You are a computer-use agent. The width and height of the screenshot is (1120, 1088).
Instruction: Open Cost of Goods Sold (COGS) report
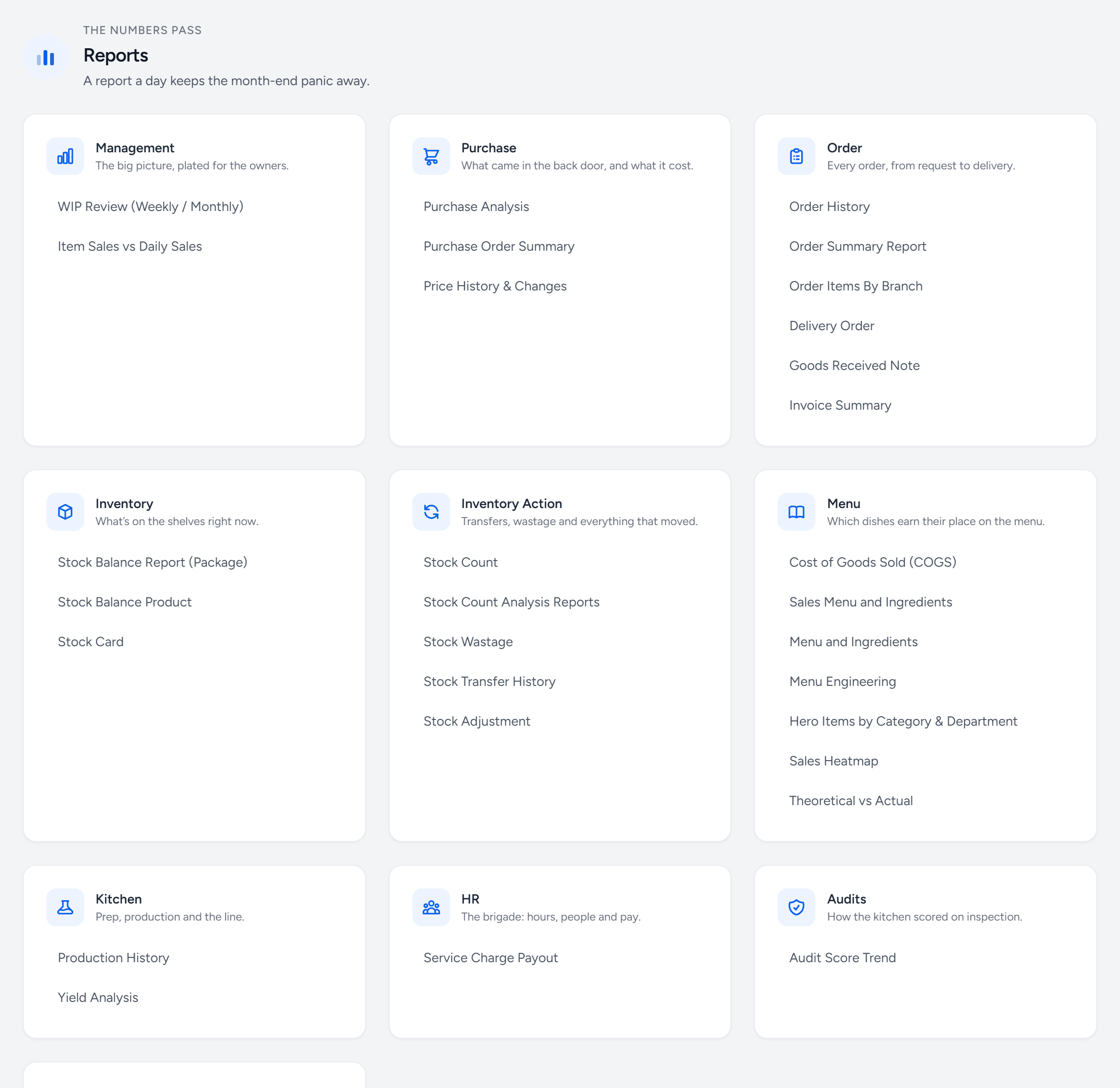click(873, 562)
